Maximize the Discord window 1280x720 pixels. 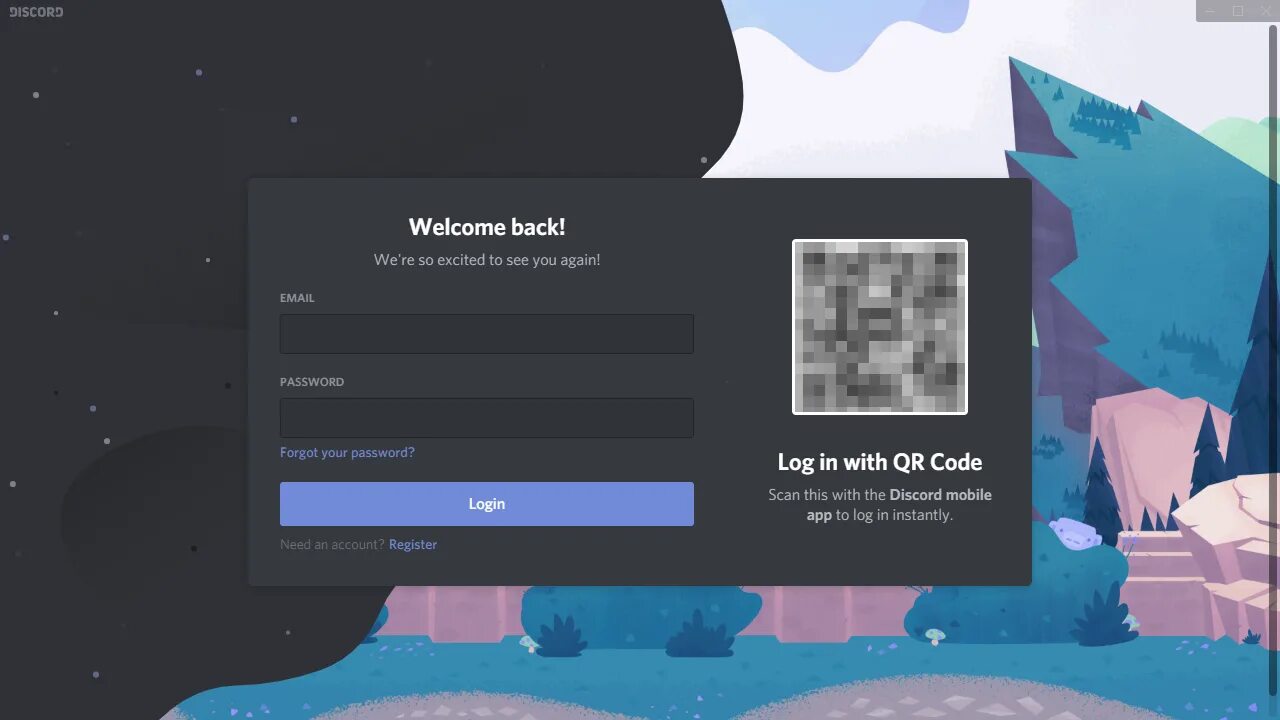[x=1238, y=11]
